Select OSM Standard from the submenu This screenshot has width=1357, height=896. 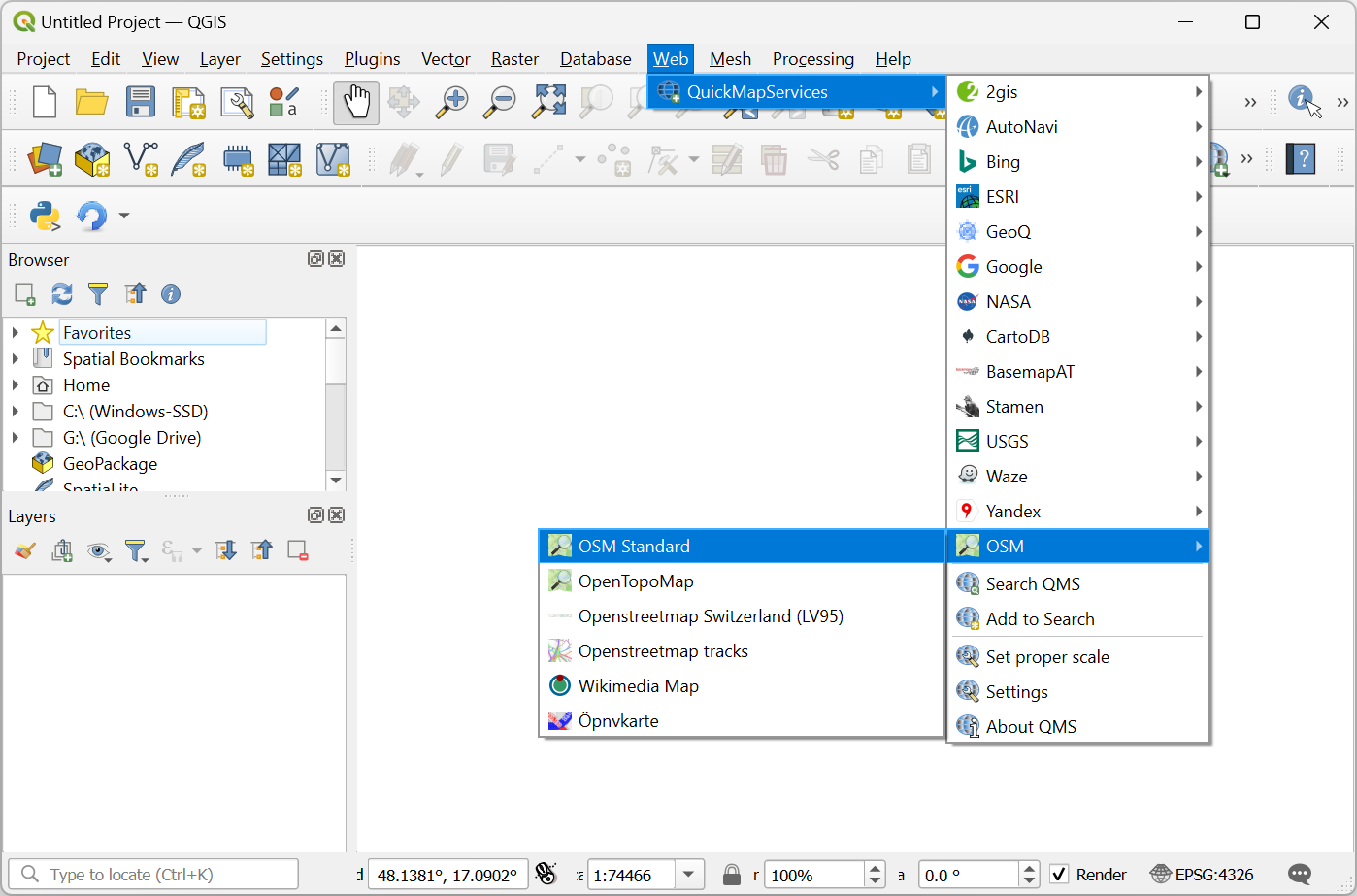pyautogui.click(x=634, y=547)
